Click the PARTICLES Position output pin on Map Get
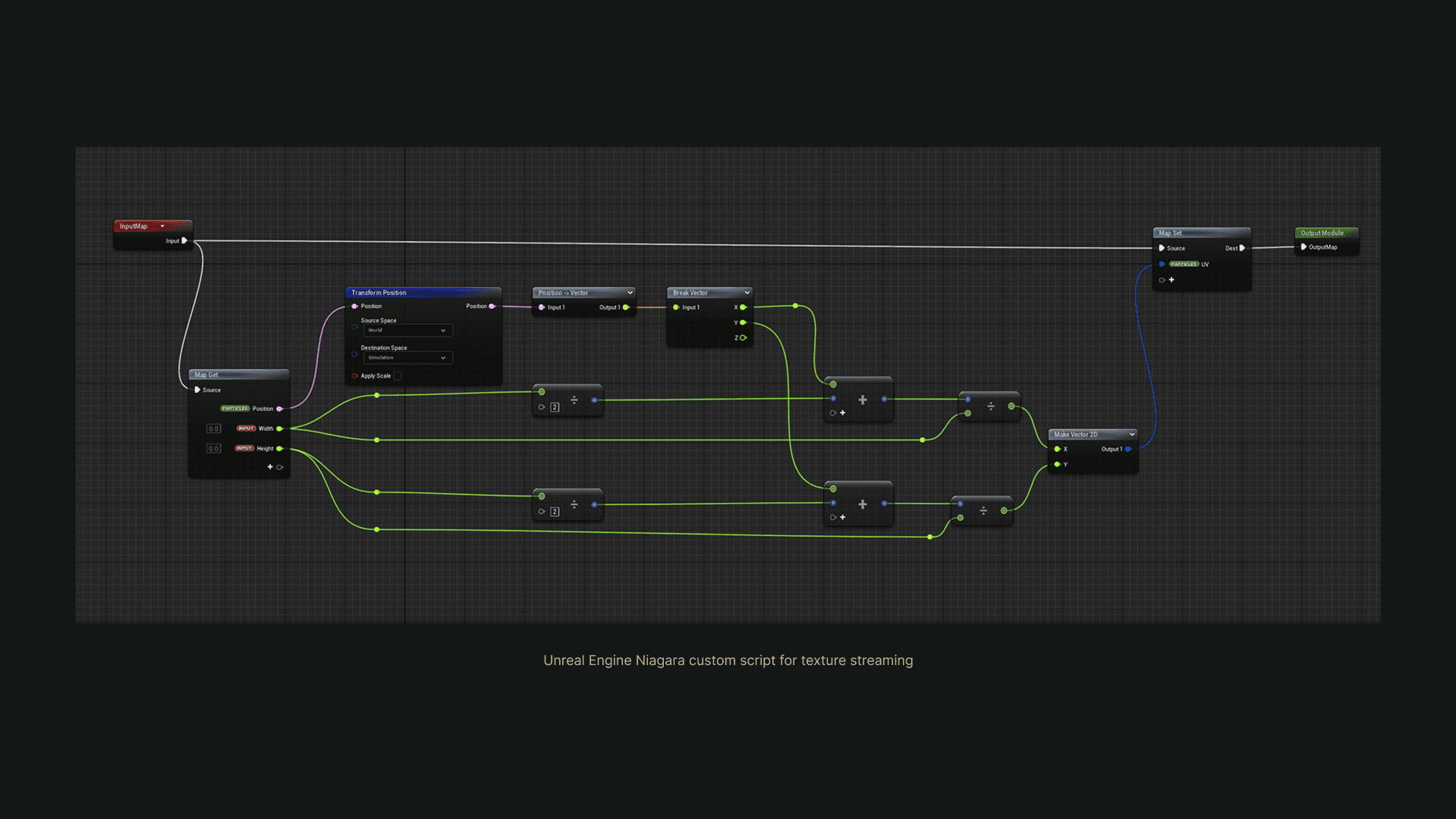This screenshot has height=819, width=1456. pos(280,409)
